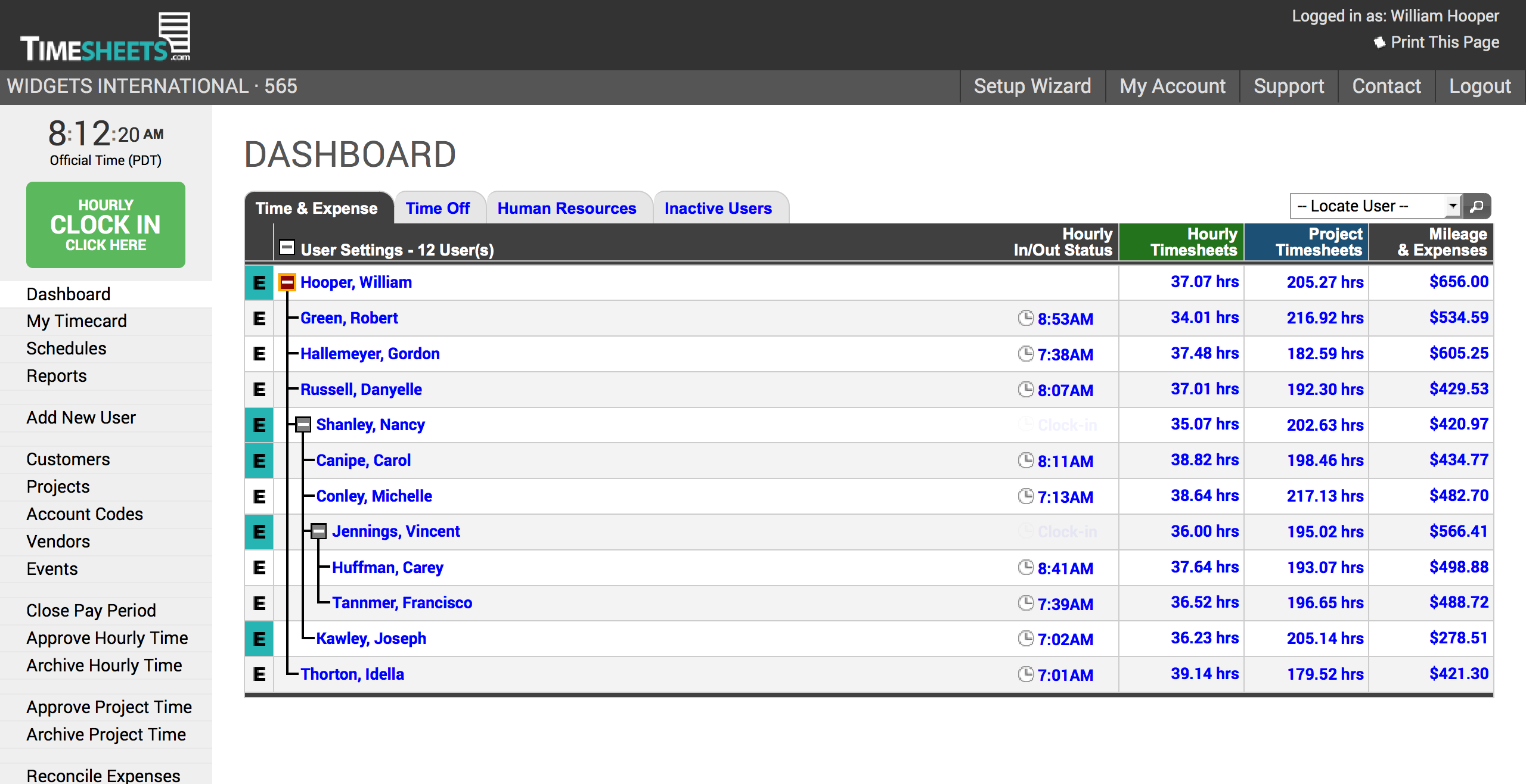The height and width of the screenshot is (784, 1526).
Task: Open Kawley, Joseph's $278.51 expenses amount
Action: pyautogui.click(x=1458, y=638)
